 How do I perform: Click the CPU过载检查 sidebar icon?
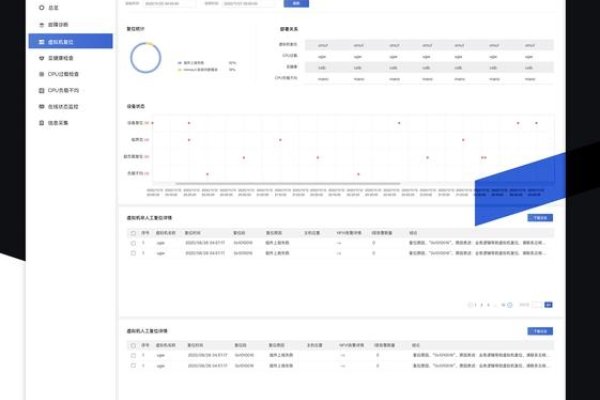coord(40,73)
